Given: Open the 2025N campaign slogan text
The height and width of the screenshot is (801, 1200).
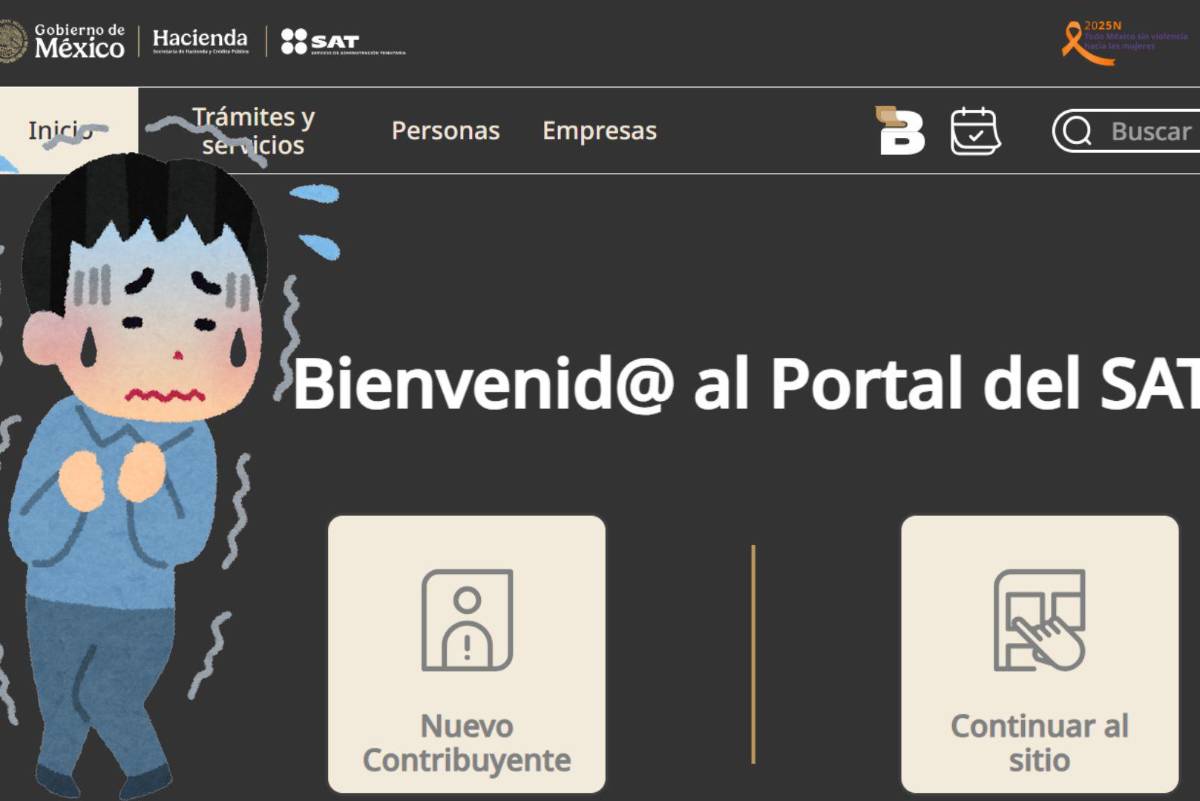Looking at the screenshot, I should coord(1136,36).
